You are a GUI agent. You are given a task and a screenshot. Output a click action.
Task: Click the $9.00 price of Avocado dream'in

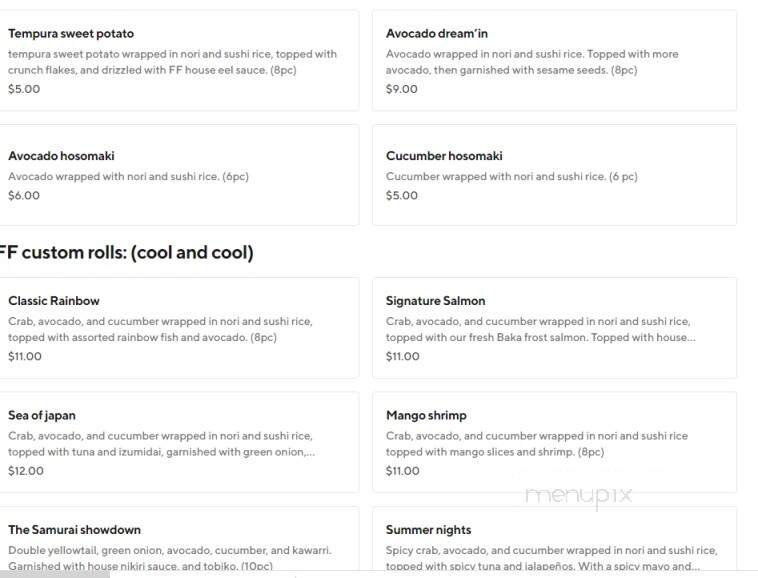[402, 89]
